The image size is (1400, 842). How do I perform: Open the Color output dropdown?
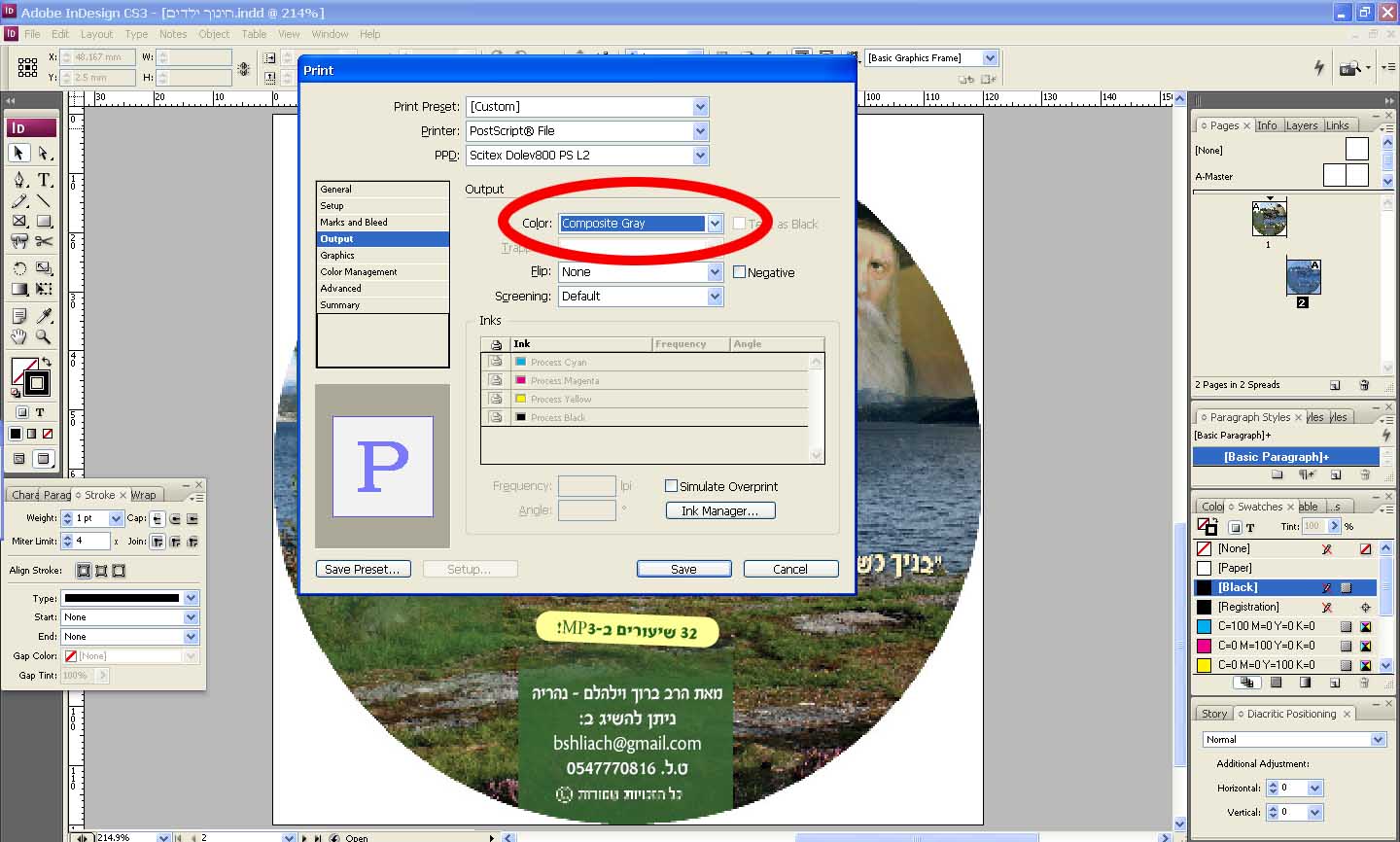click(x=716, y=224)
